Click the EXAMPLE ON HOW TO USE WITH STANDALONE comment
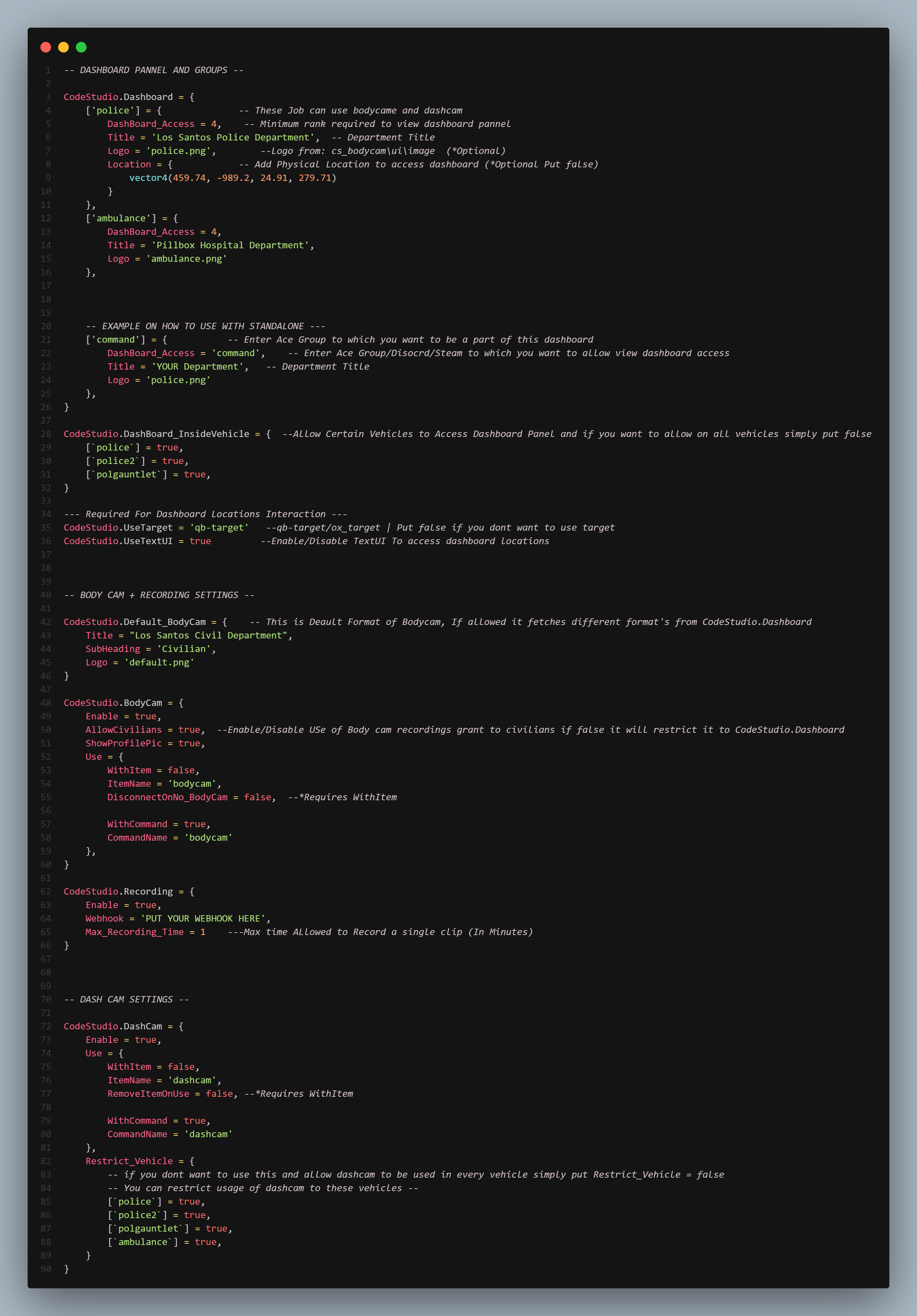917x1316 pixels. click(205, 326)
